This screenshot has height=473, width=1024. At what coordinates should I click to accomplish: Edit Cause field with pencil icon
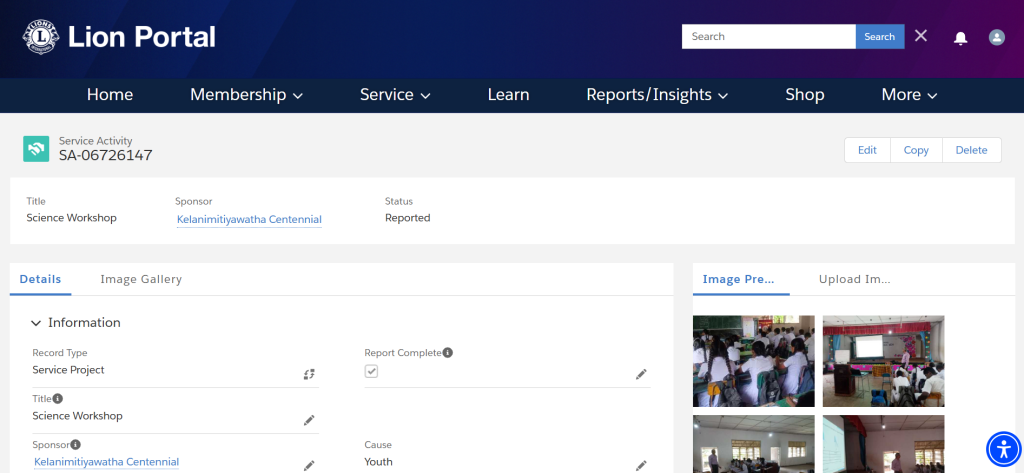(641, 466)
